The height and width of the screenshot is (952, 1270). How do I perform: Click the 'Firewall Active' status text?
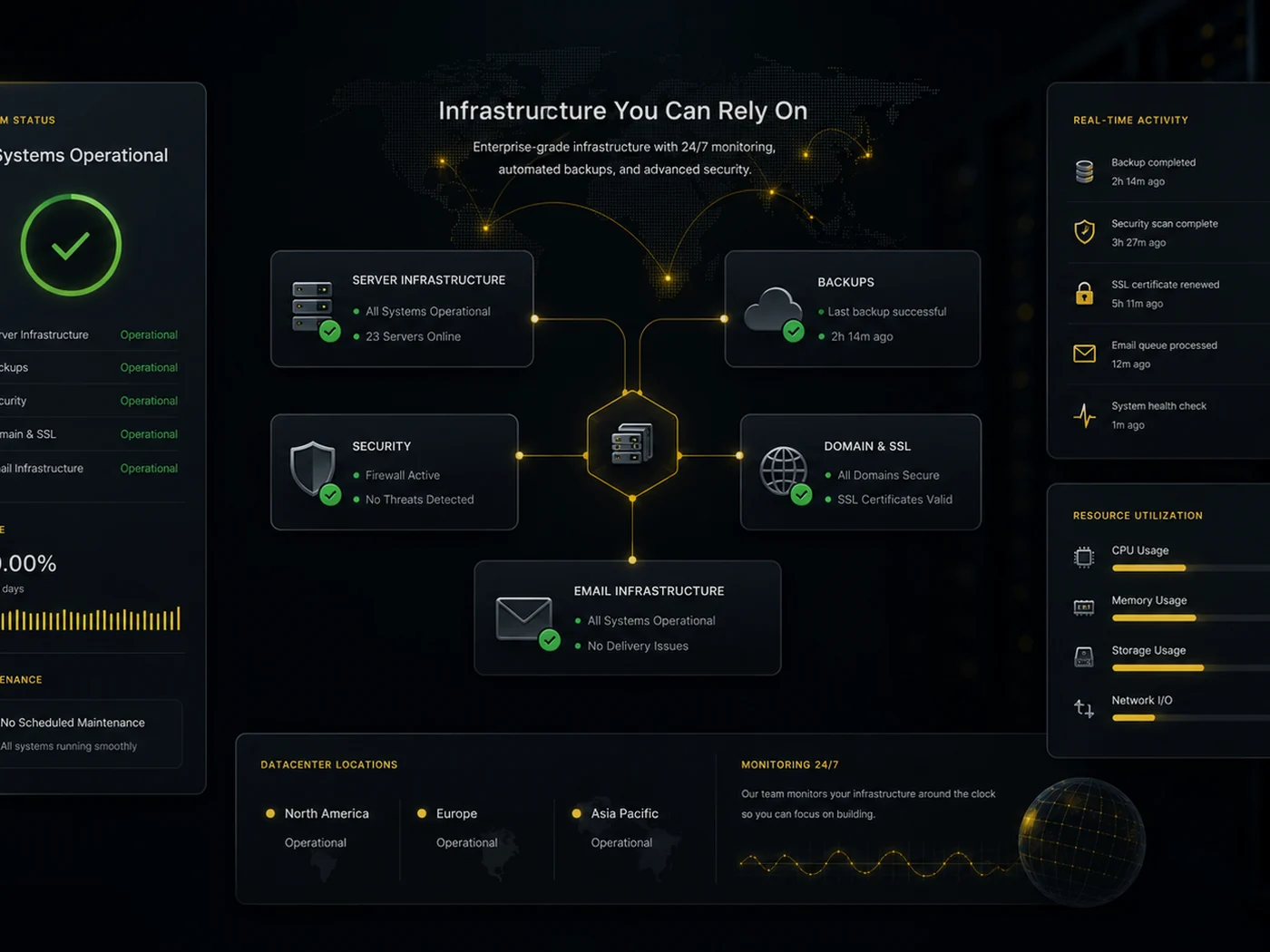pos(403,475)
